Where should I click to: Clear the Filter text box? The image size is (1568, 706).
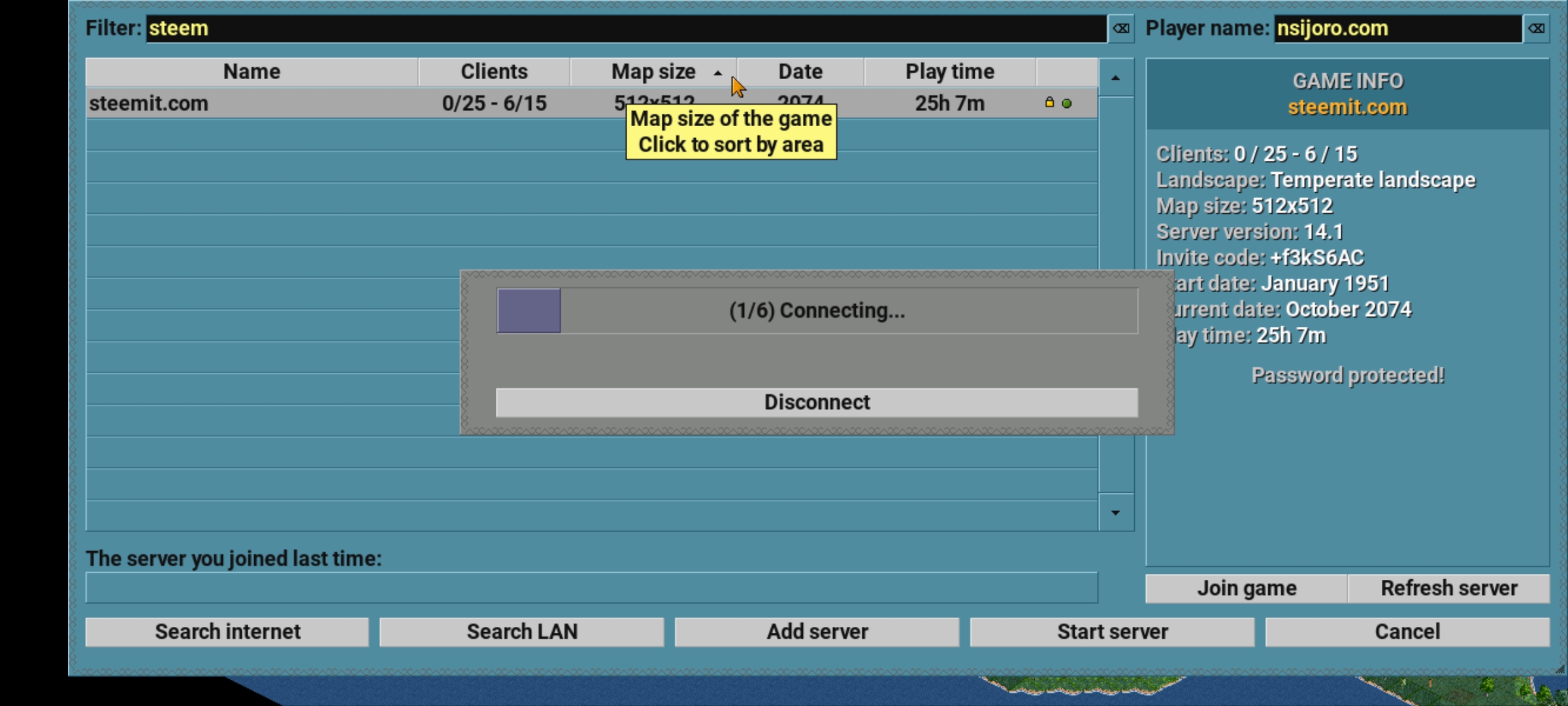[x=1121, y=29]
